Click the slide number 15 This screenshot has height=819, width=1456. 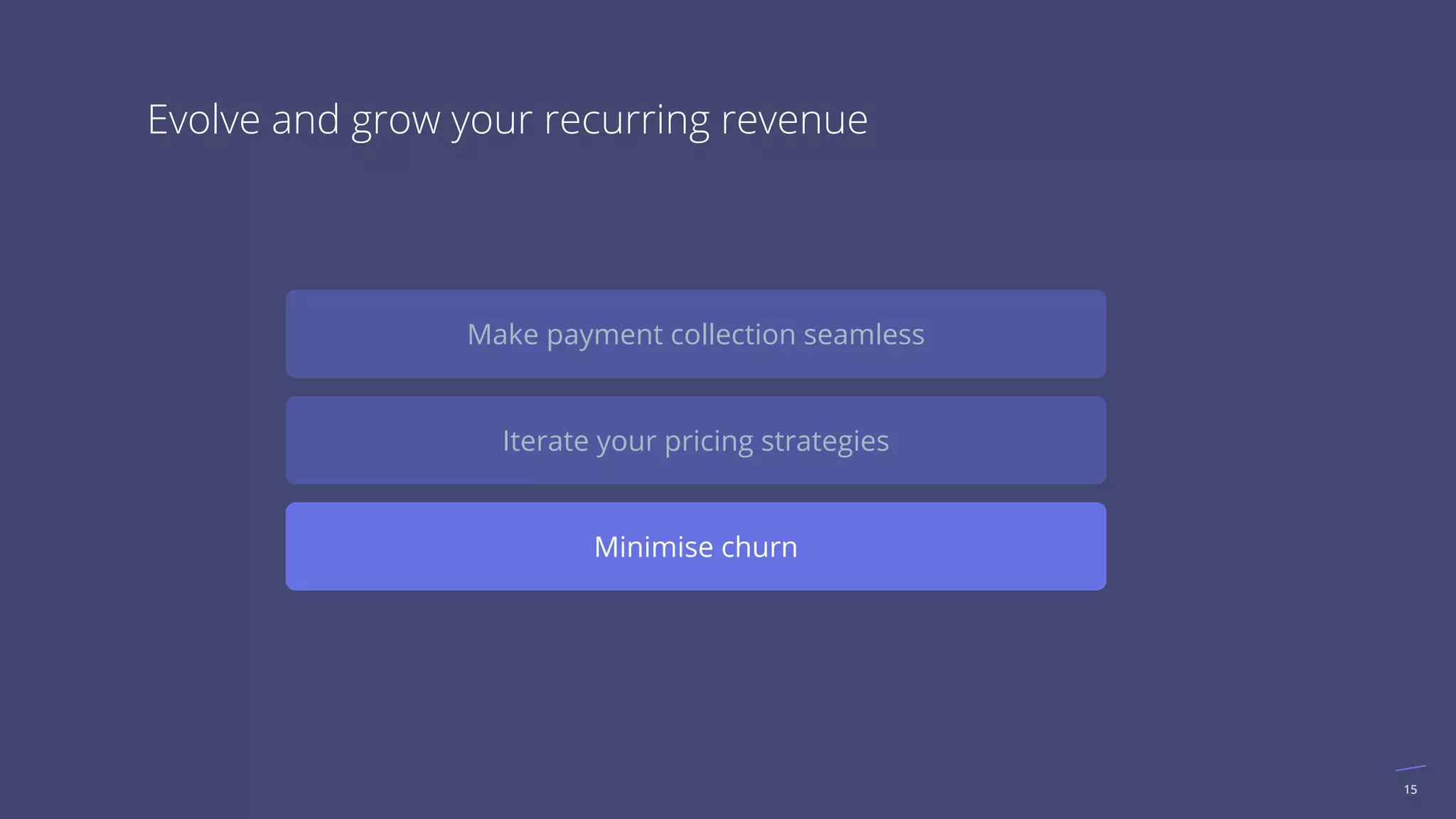coord(1410,789)
